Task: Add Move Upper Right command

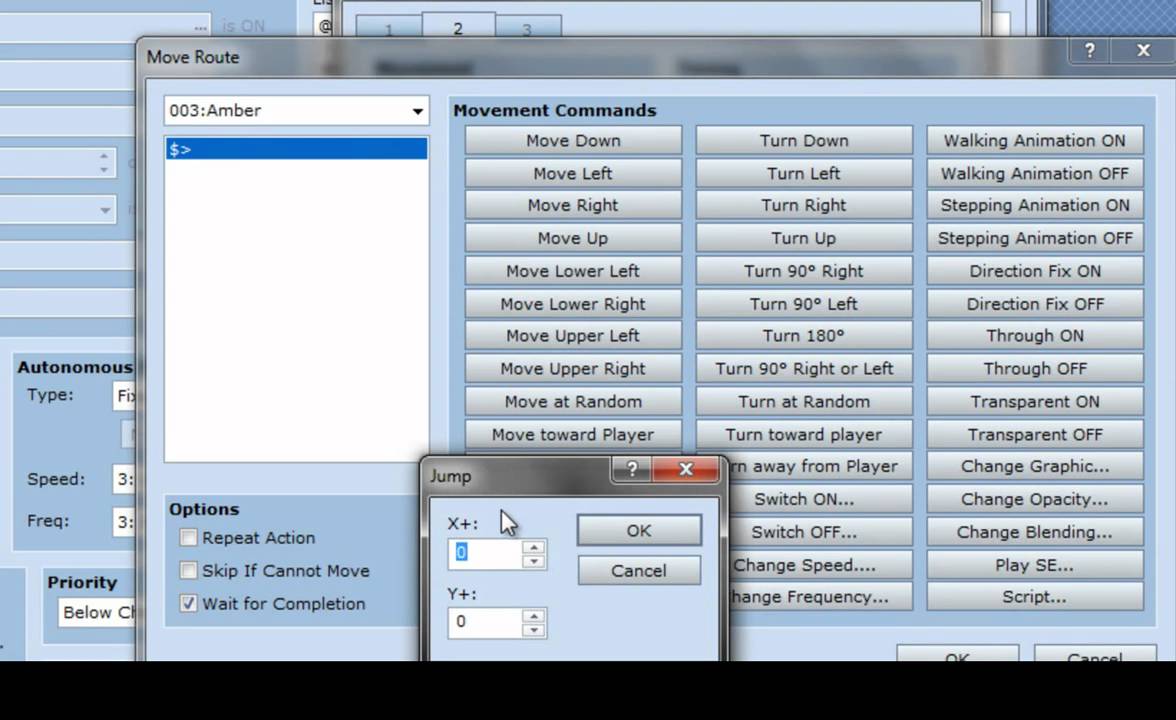Action: (x=573, y=368)
